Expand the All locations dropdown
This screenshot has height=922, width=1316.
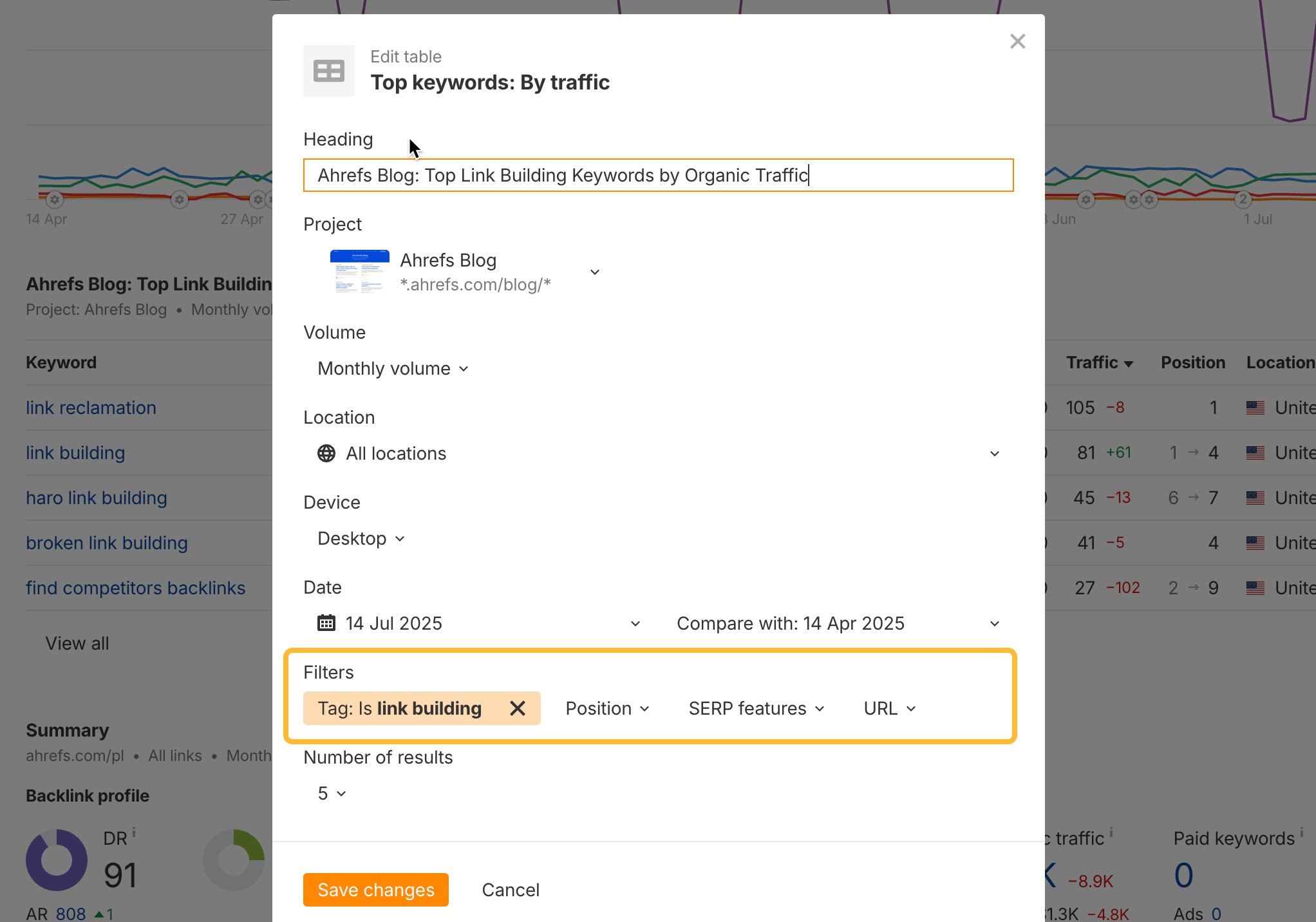[x=994, y=453]
